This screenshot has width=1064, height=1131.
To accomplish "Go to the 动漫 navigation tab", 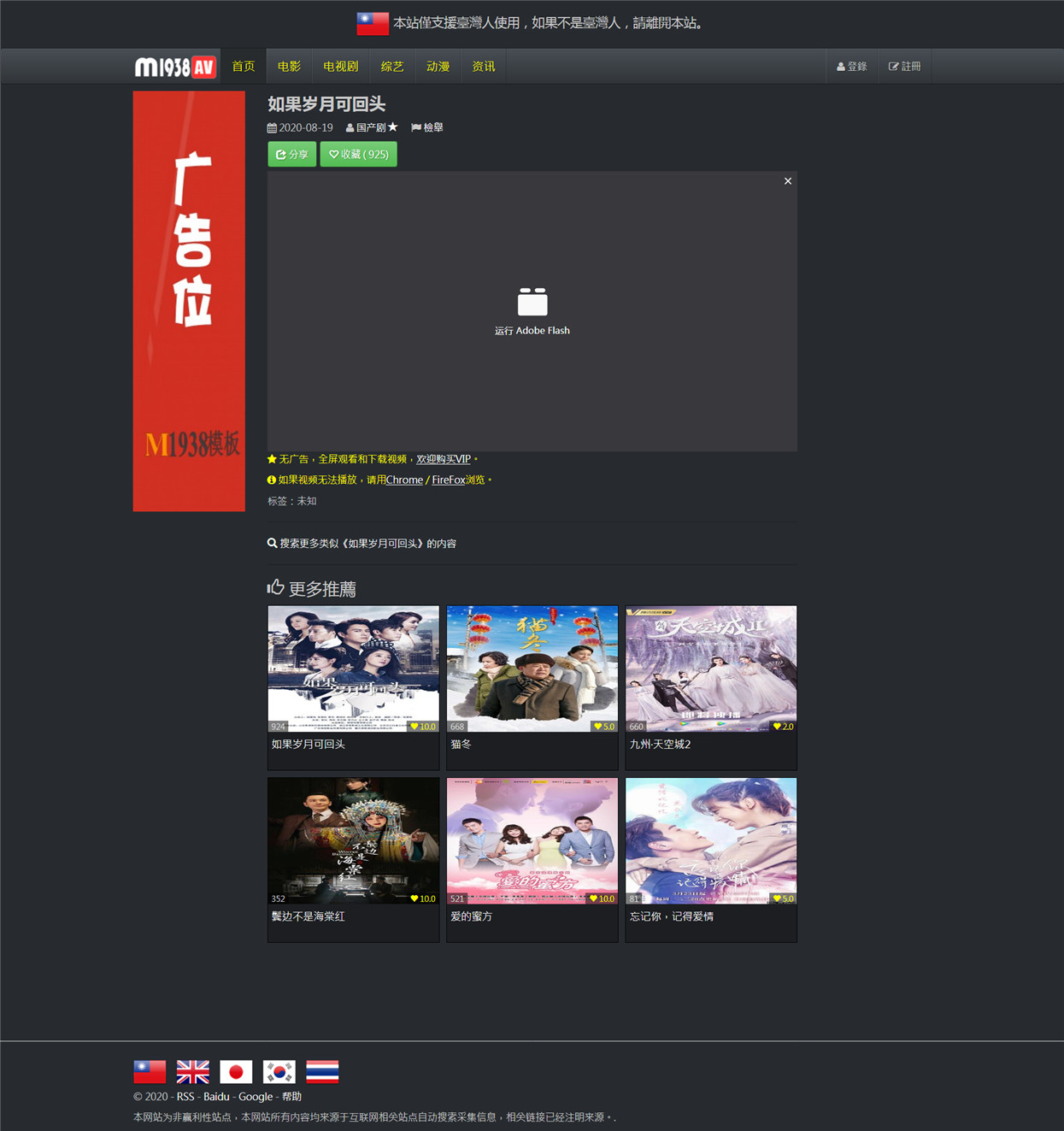I will pyautogui.click(x=438, y=67).
